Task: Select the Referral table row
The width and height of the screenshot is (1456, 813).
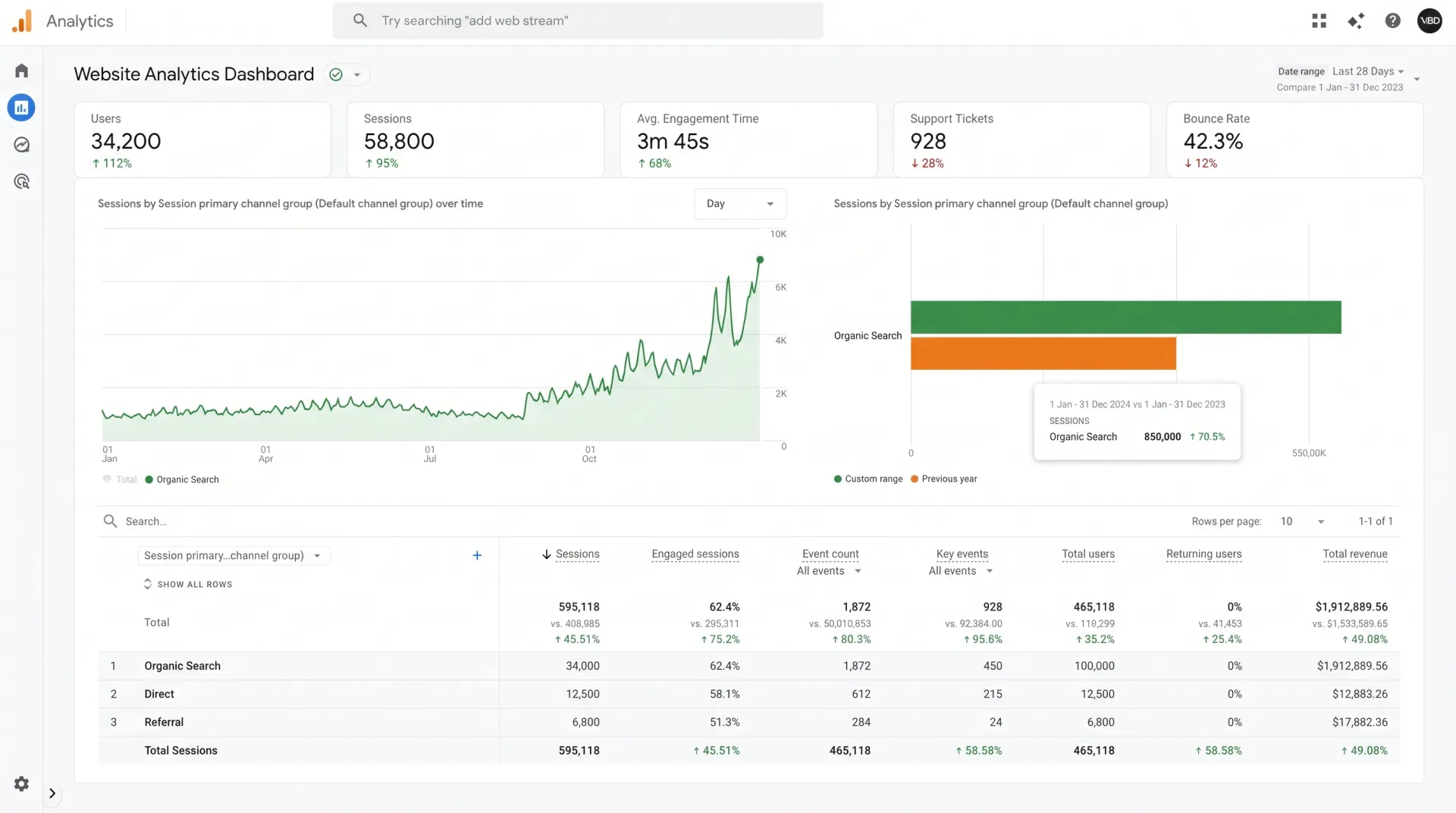Action: [x=749, y=722]
